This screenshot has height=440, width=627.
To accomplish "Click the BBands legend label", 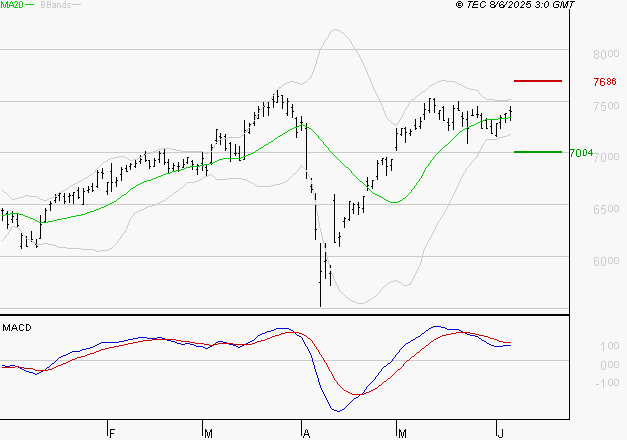I will point(56,5).
